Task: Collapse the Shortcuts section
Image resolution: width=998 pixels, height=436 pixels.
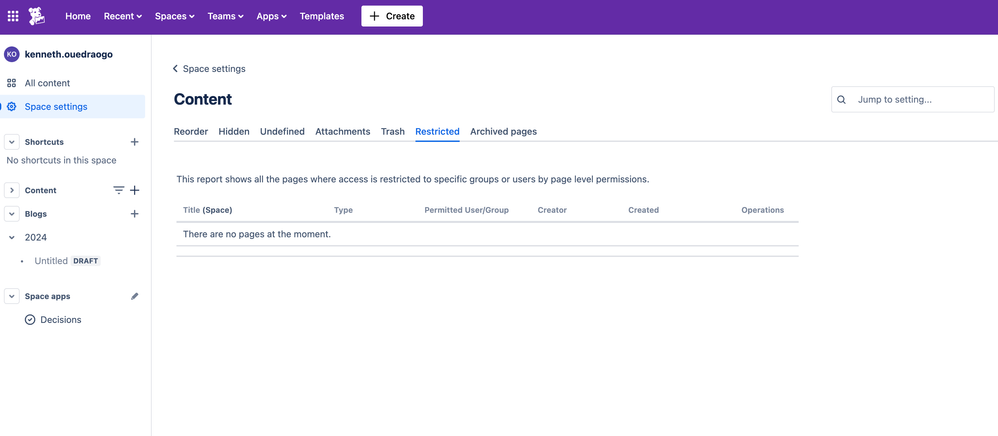Action: [11, 142]
